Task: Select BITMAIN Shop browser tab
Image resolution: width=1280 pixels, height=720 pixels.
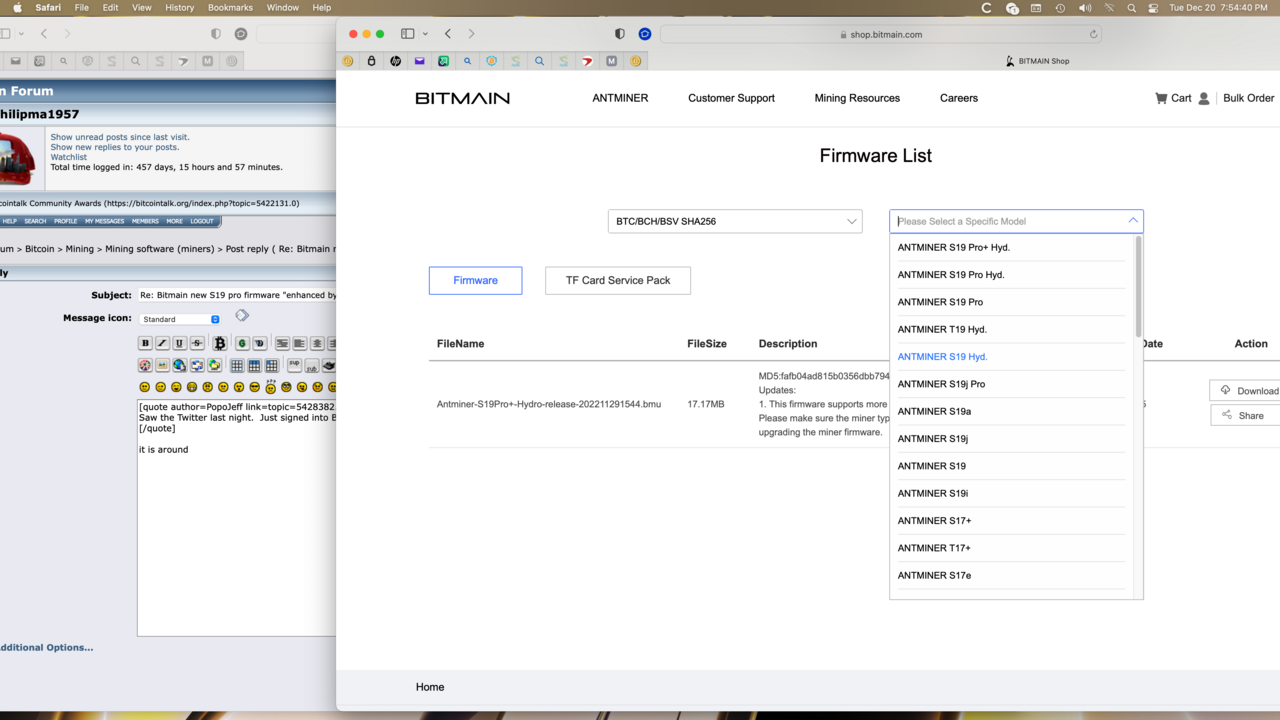Action: [x=1037, y=61]
